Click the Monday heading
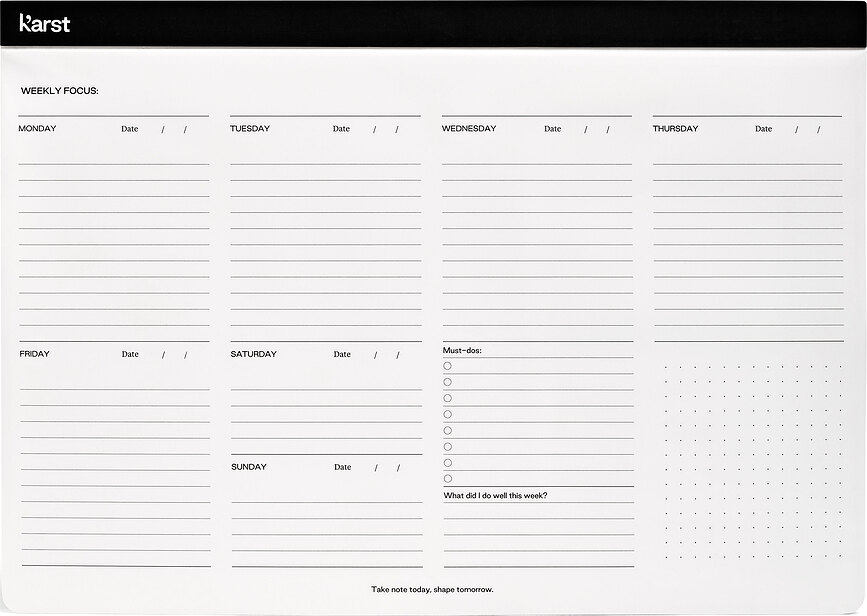 click(x=37, y=129)
